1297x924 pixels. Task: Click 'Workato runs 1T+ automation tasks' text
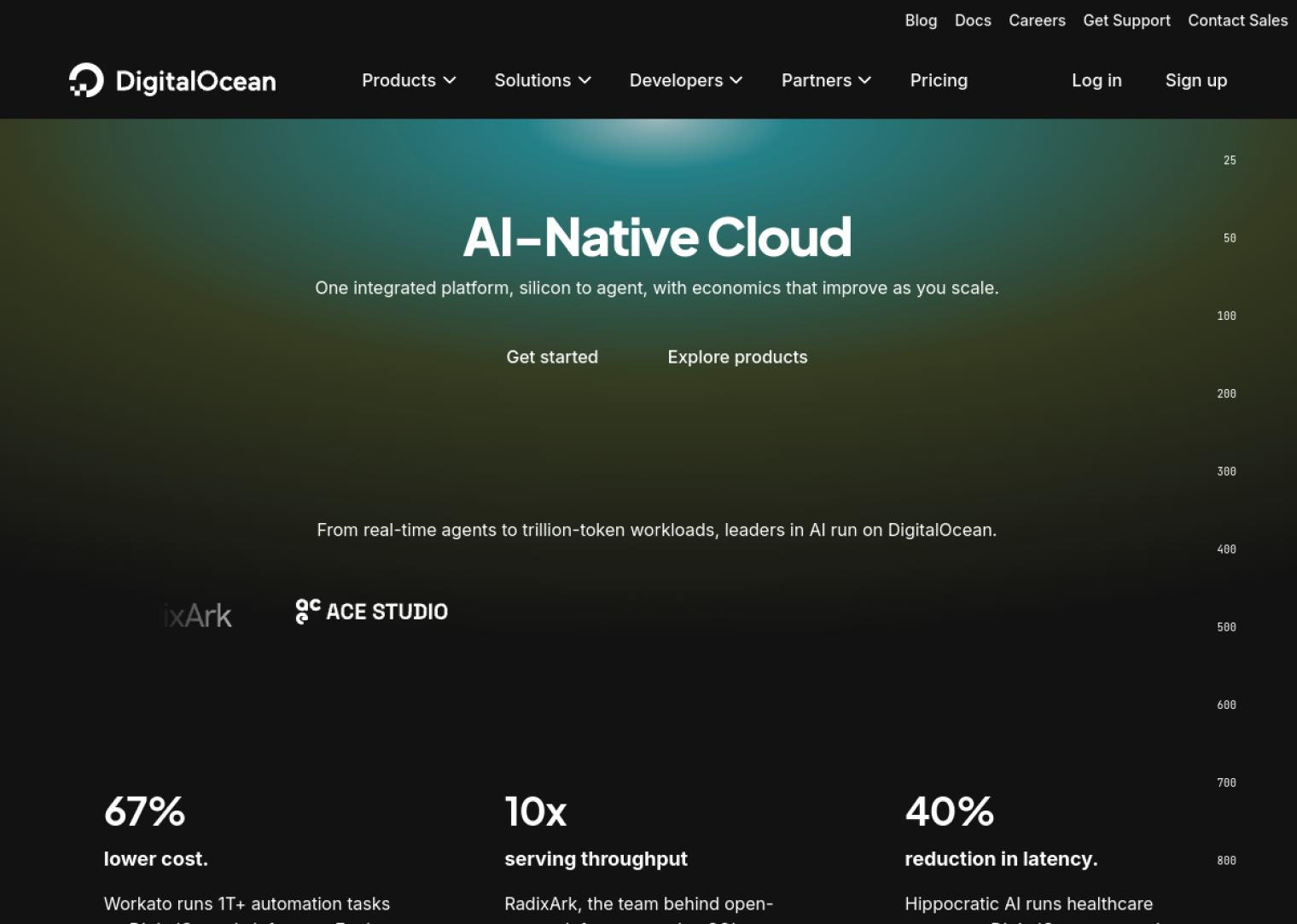click(x=247, y=904)
